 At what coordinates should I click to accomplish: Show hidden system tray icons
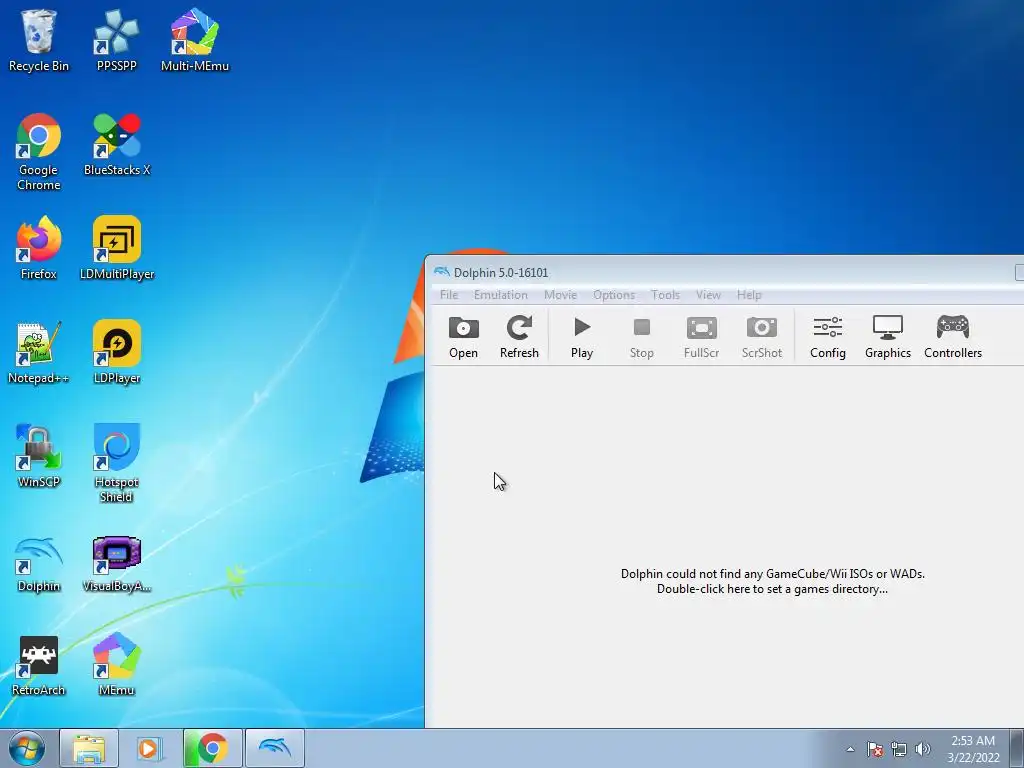coord(850,749)
